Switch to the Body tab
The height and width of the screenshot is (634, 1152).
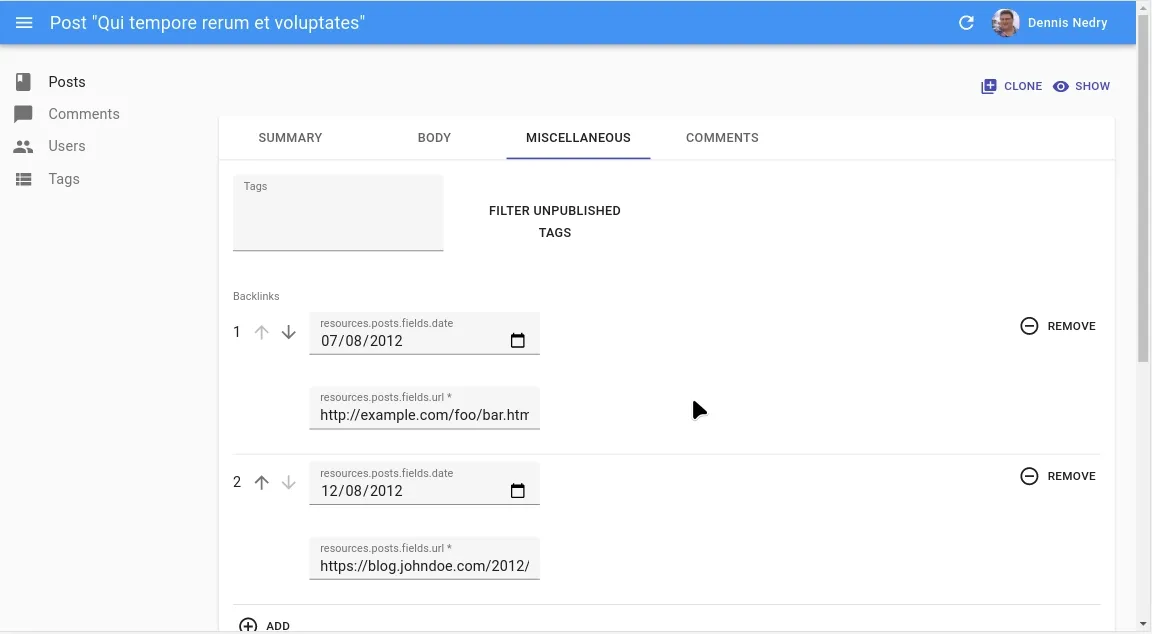point(434,138)
